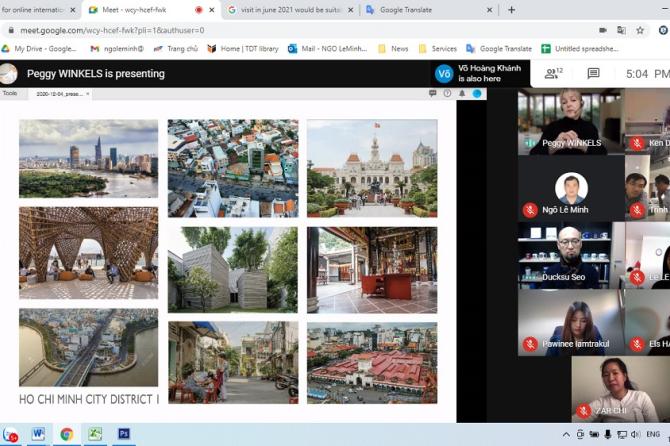Bookmark this page with star icon

click(640, 30)
